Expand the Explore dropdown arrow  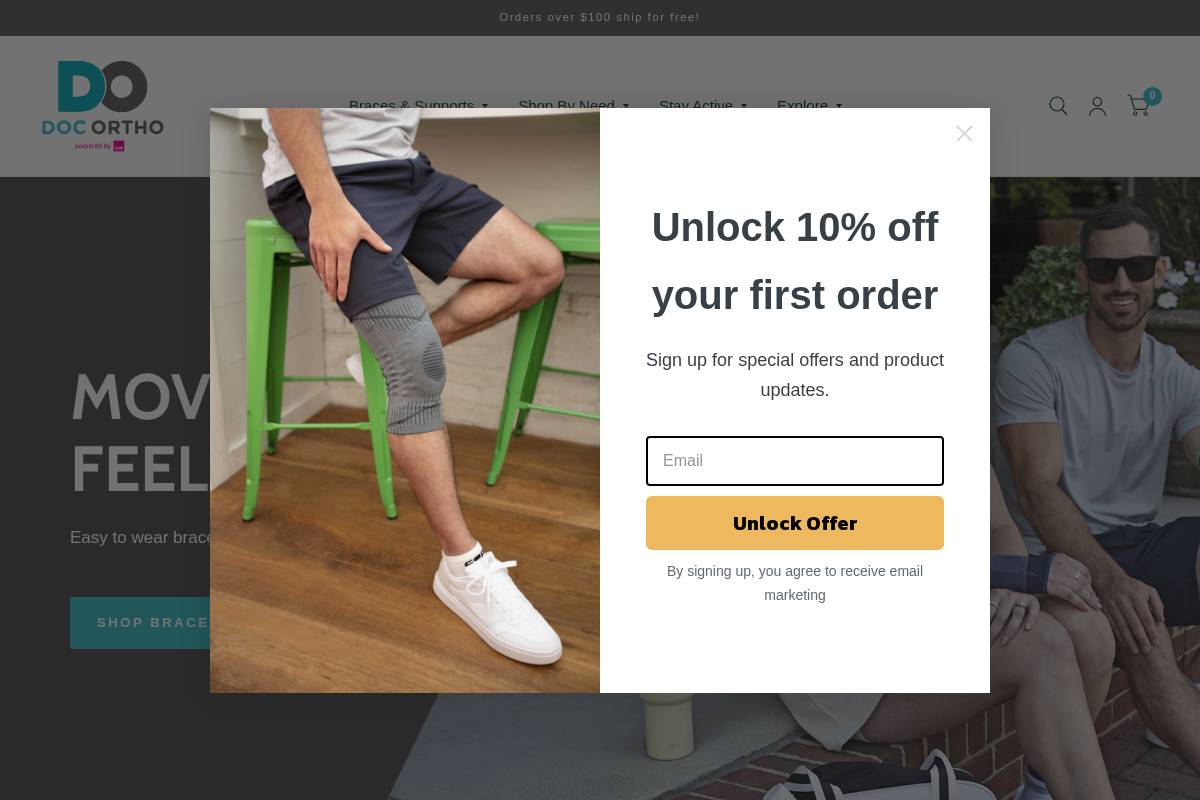click(x=838, y=106)
